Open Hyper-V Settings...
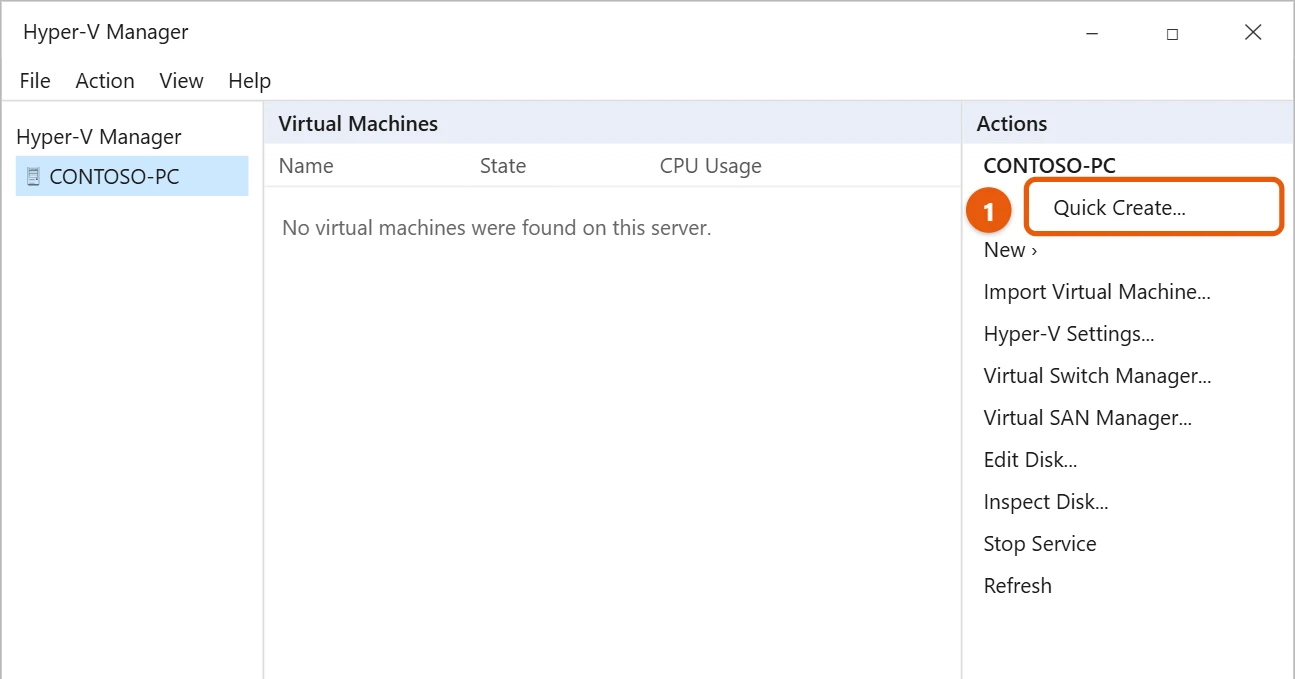The width and height of the screenshot is (1295, 679). click(1069, 334)
